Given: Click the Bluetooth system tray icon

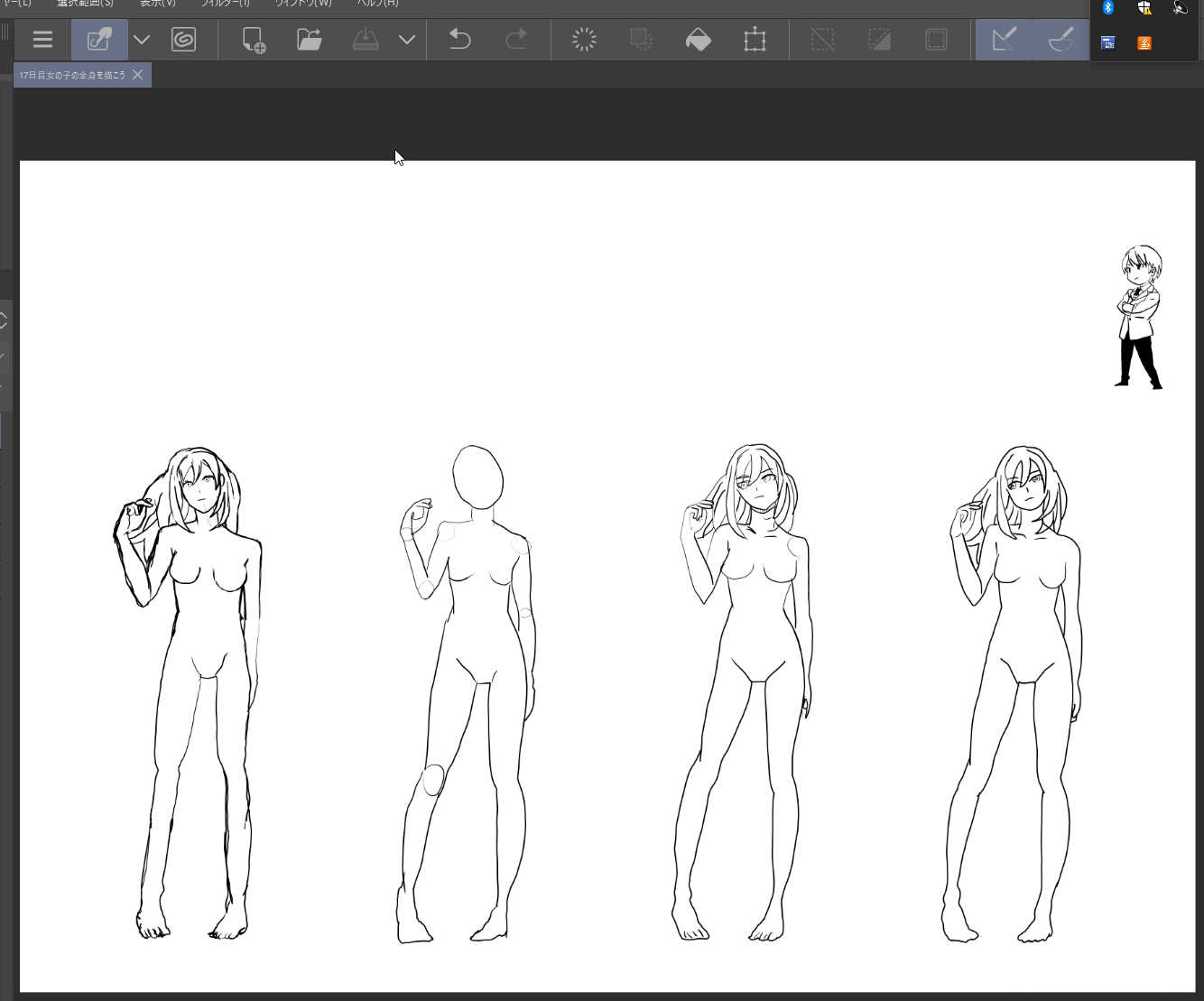Looking at the screenshot, I should 1108,8.
